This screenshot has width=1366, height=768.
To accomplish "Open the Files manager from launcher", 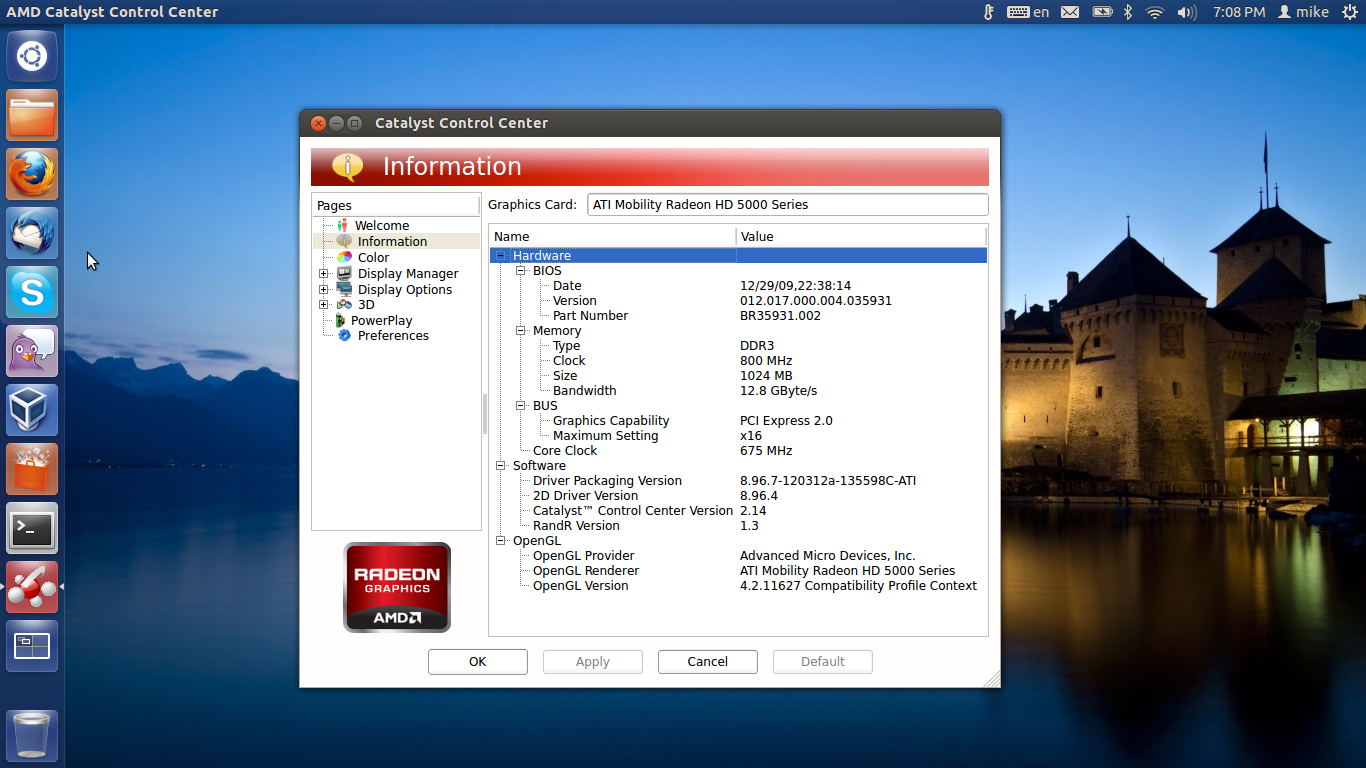I will pos(32,115).
